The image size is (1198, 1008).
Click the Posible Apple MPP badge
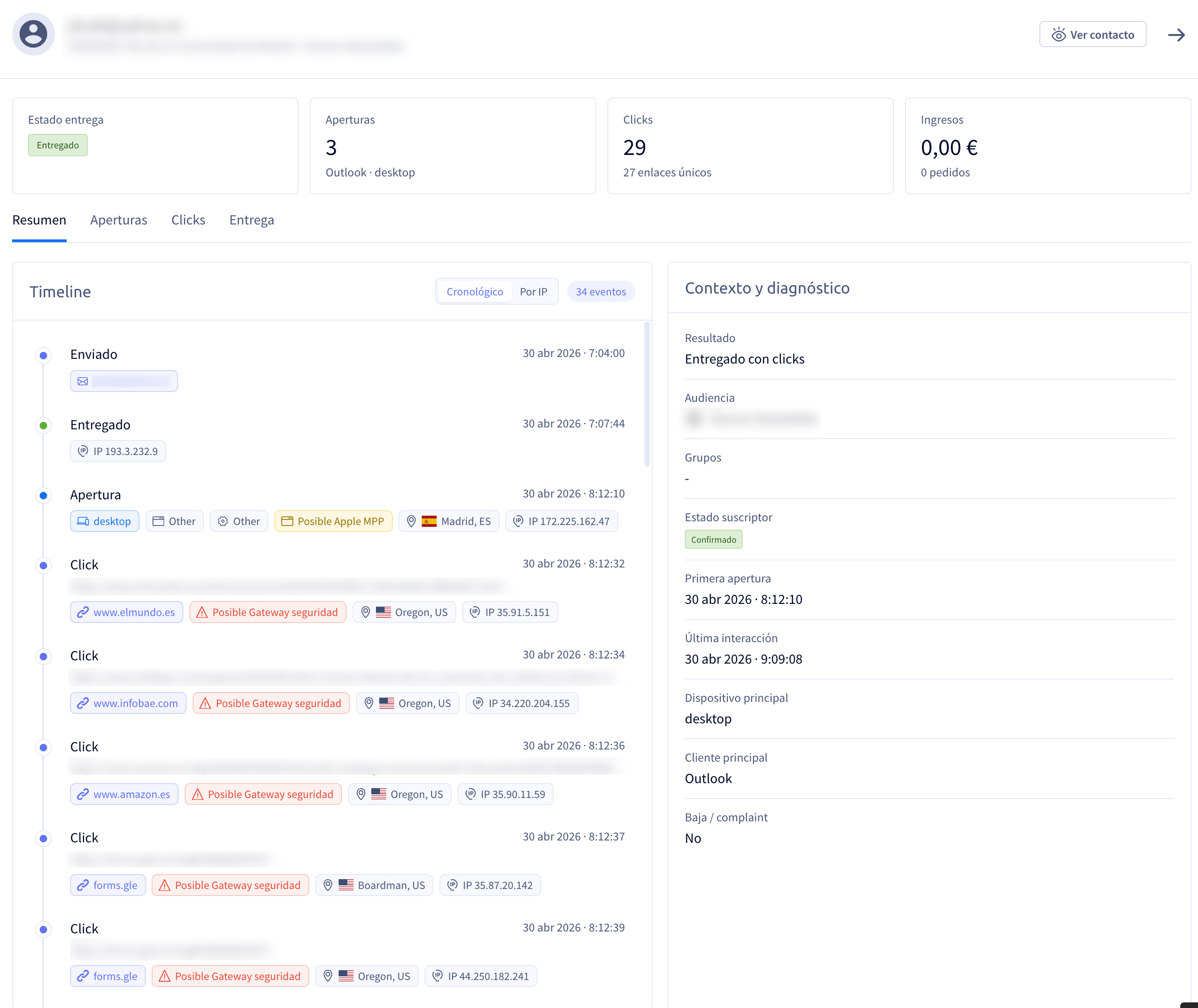pos(333,521)
